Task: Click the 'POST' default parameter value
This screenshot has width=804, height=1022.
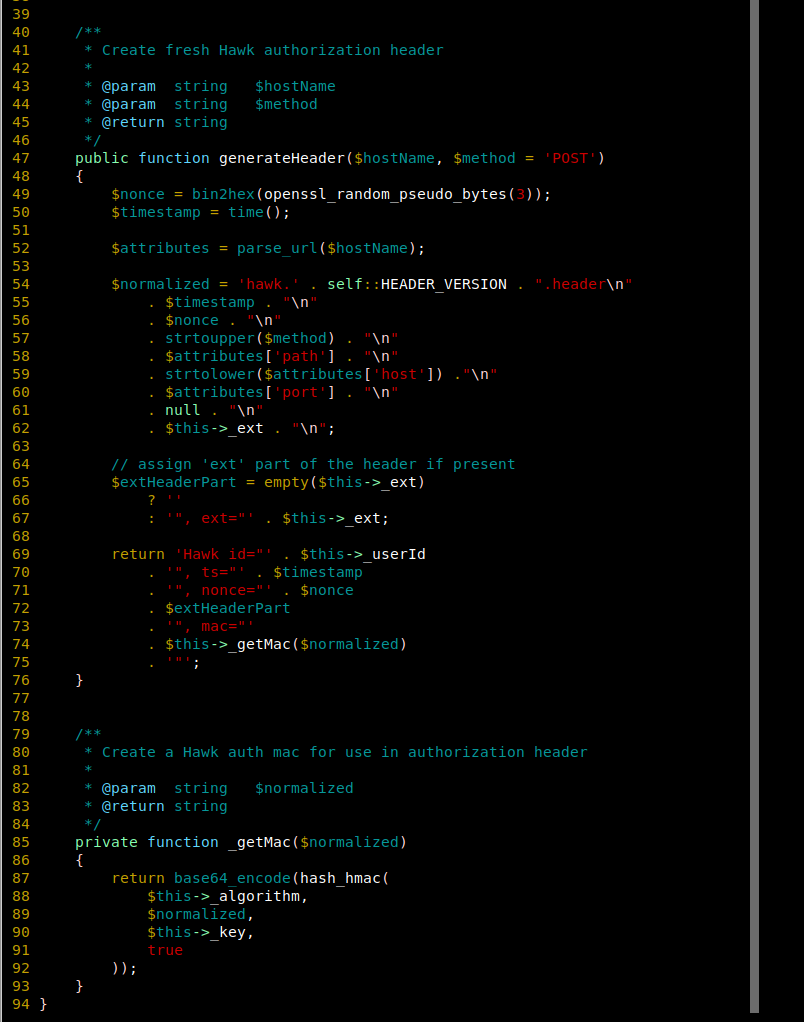Action: (570, 158)
